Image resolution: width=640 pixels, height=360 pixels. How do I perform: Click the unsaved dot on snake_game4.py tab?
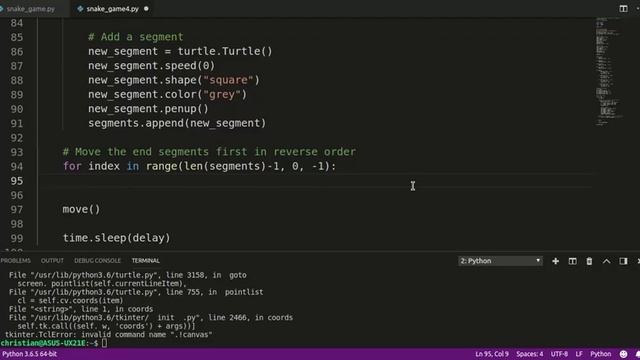click(x=146, y=9)
